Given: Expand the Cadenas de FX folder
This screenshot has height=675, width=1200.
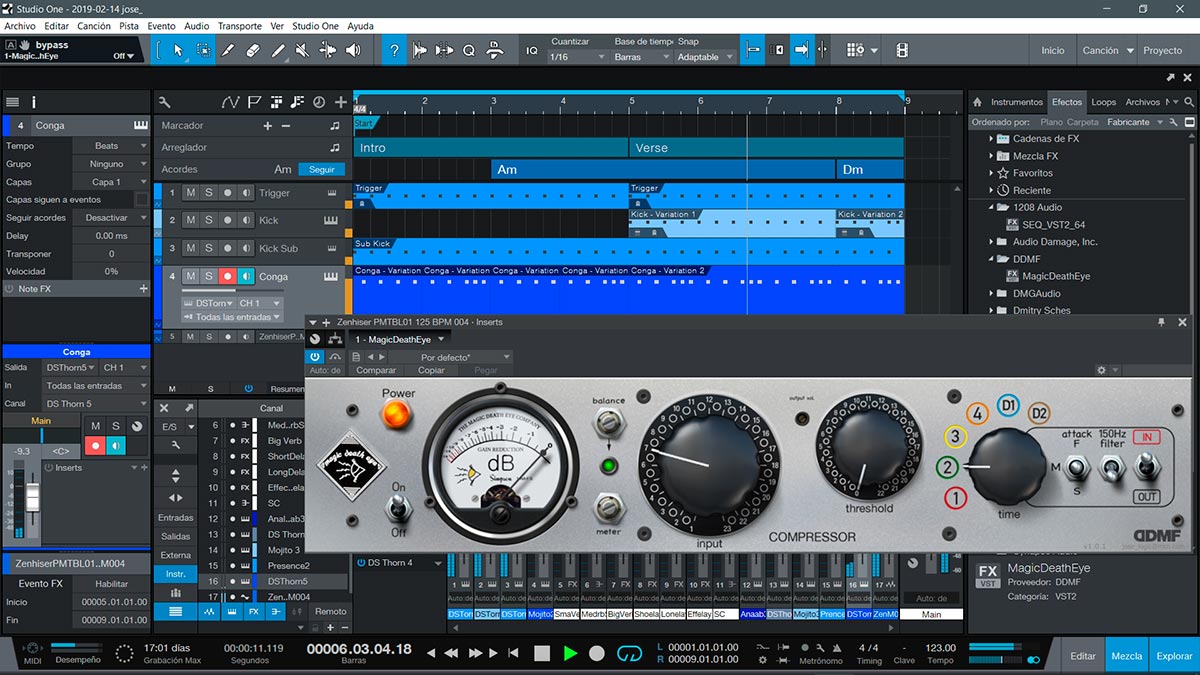Looking at the screenshot, I should 991,139.
